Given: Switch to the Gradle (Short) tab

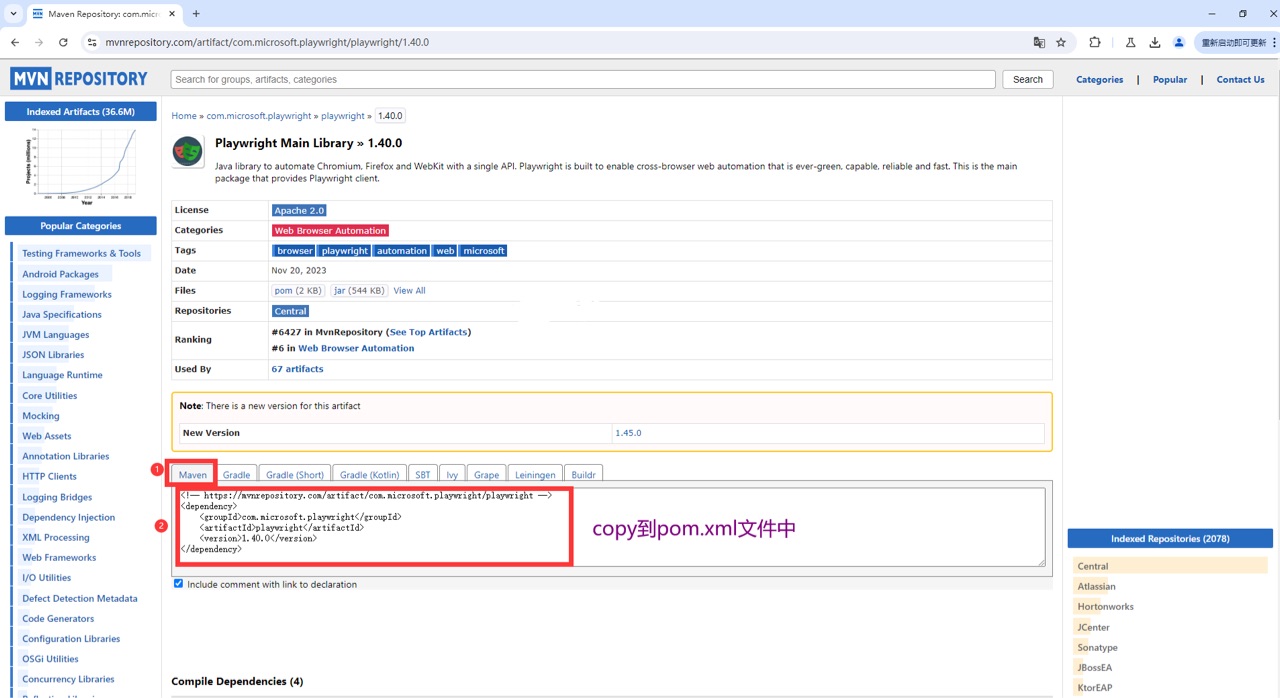Looking at the screenshot, I should click(295, 474).
